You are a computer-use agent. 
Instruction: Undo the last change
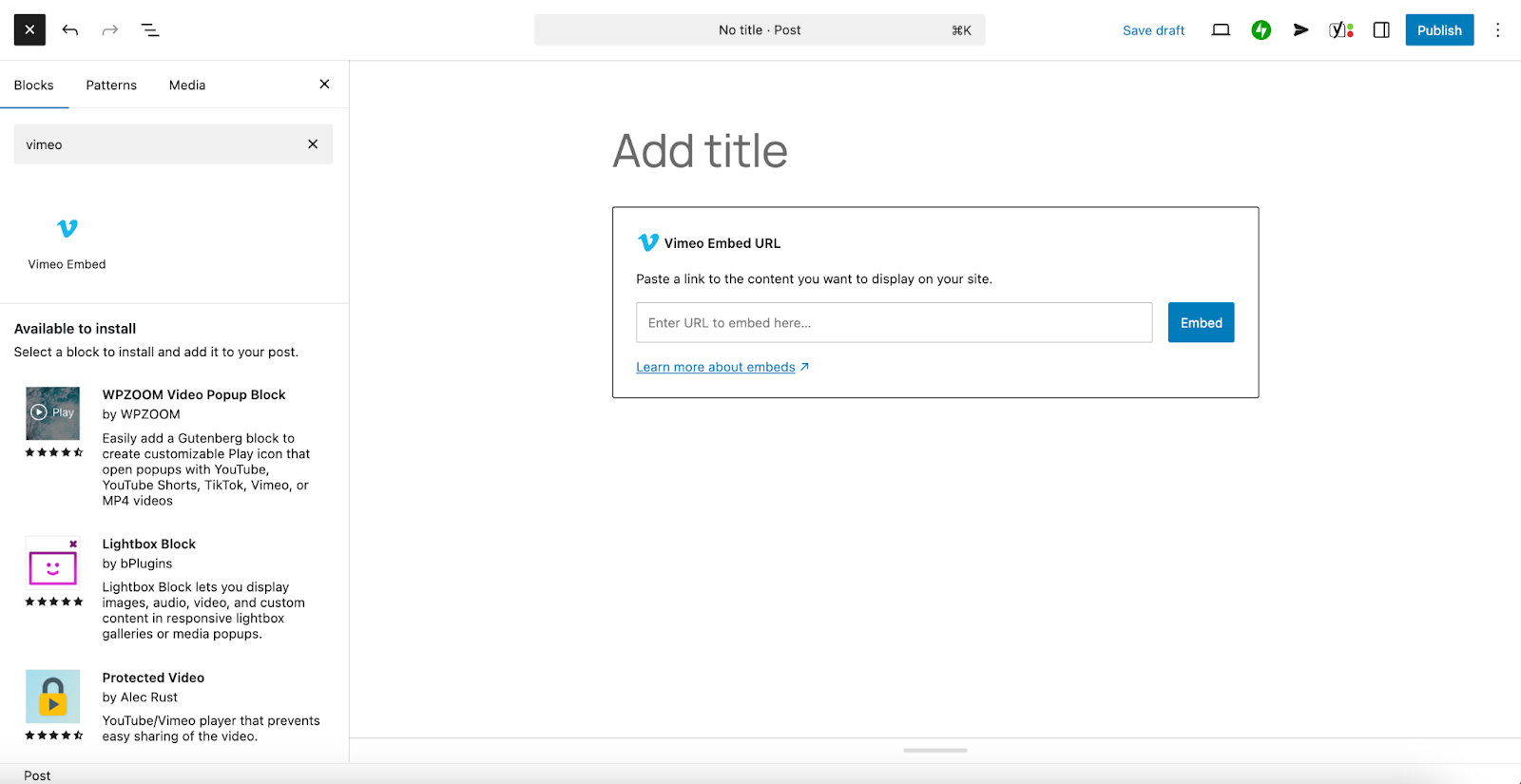pos(70,30)
